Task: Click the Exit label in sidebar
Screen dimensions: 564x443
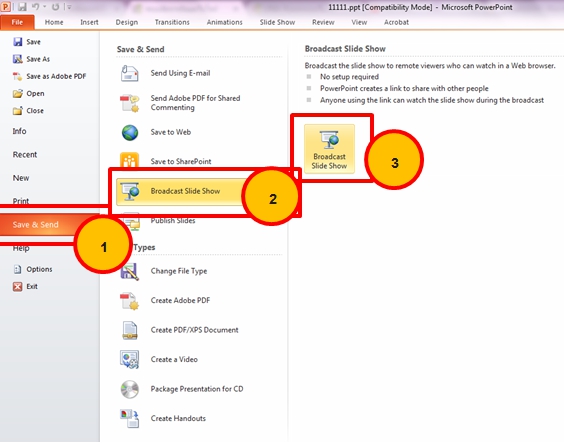Action: tap(32, 287)
